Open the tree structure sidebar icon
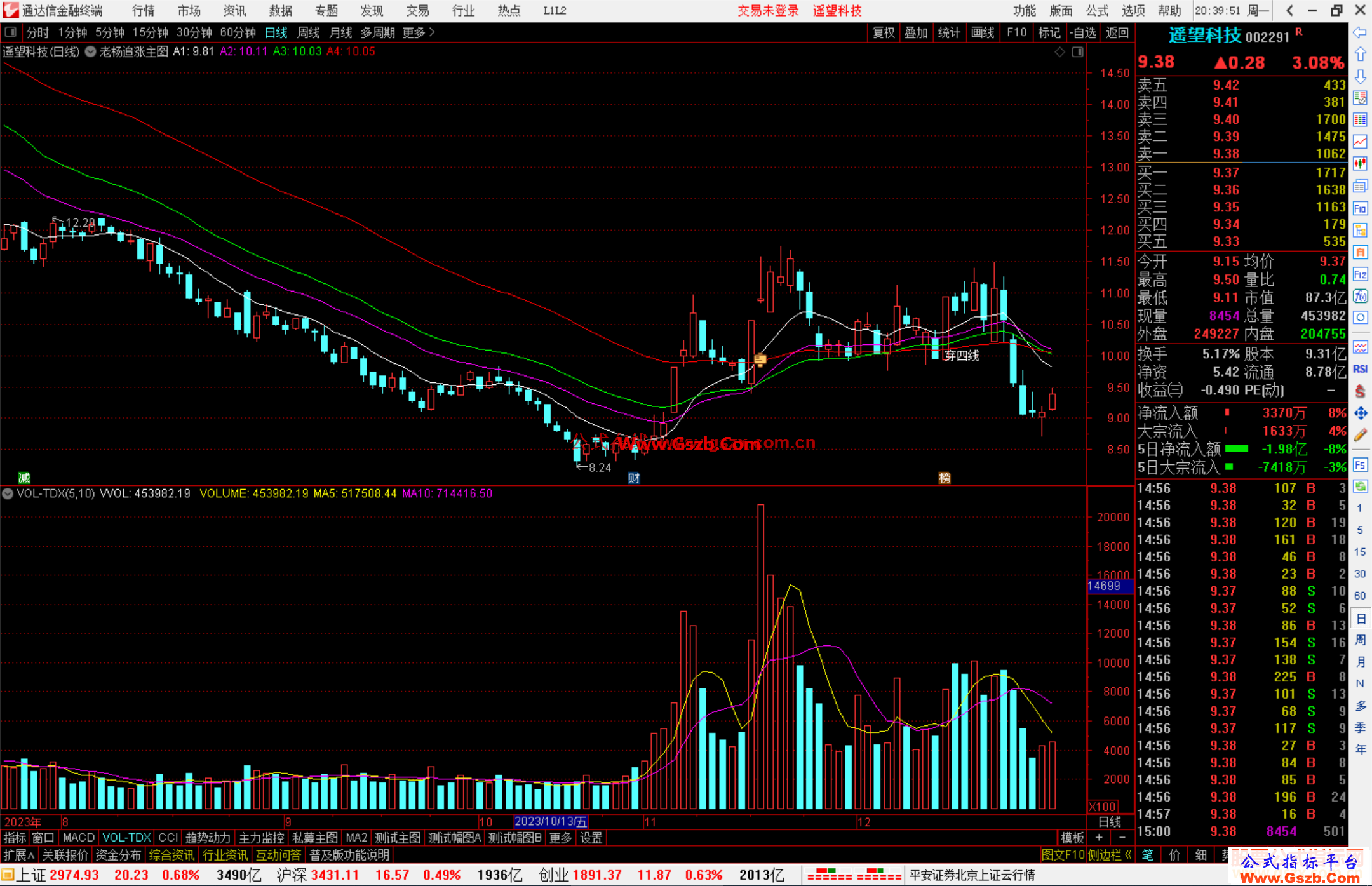 (1360, 230)
